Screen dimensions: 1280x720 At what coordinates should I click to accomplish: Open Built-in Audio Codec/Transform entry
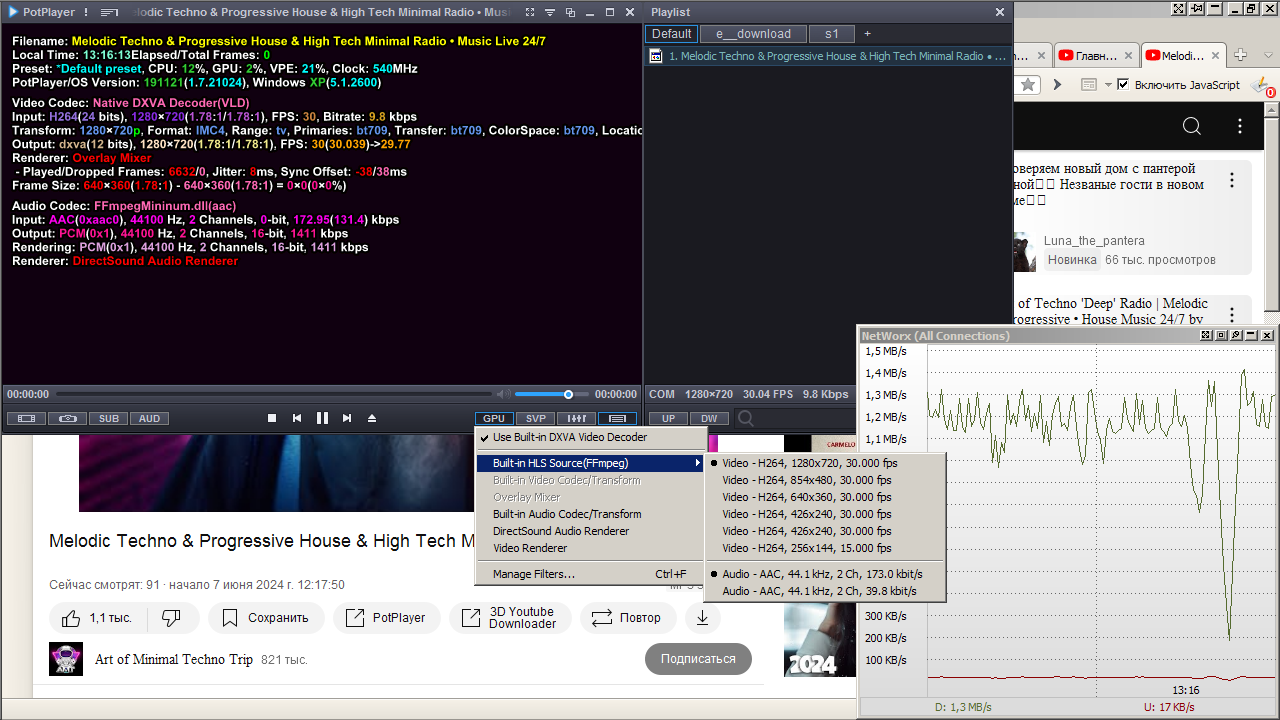click(590, 514)
